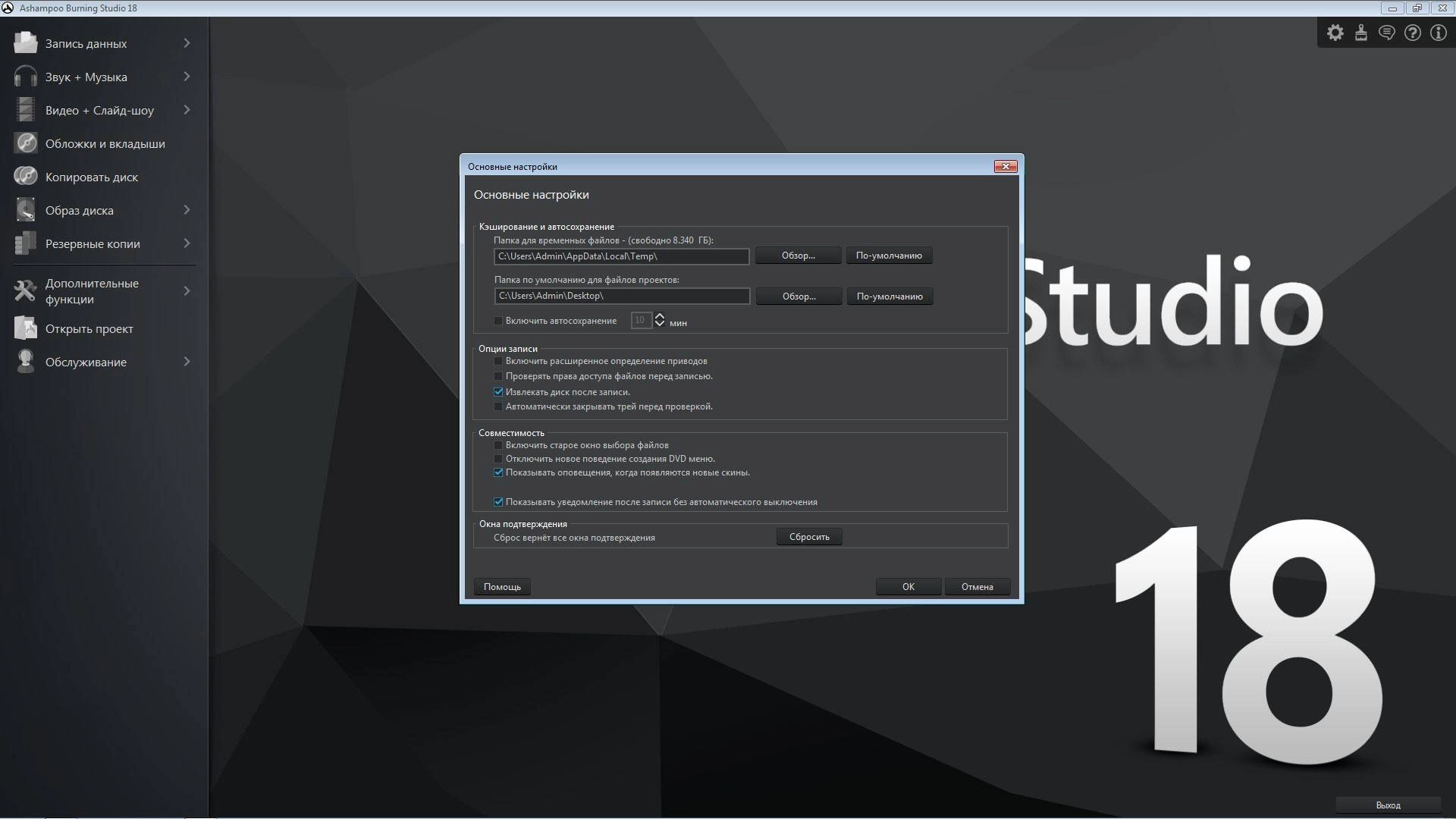Reset temp folder with По-умолчанию button
This screenshot has height=819, width=1456.
[x=889, y=256]
